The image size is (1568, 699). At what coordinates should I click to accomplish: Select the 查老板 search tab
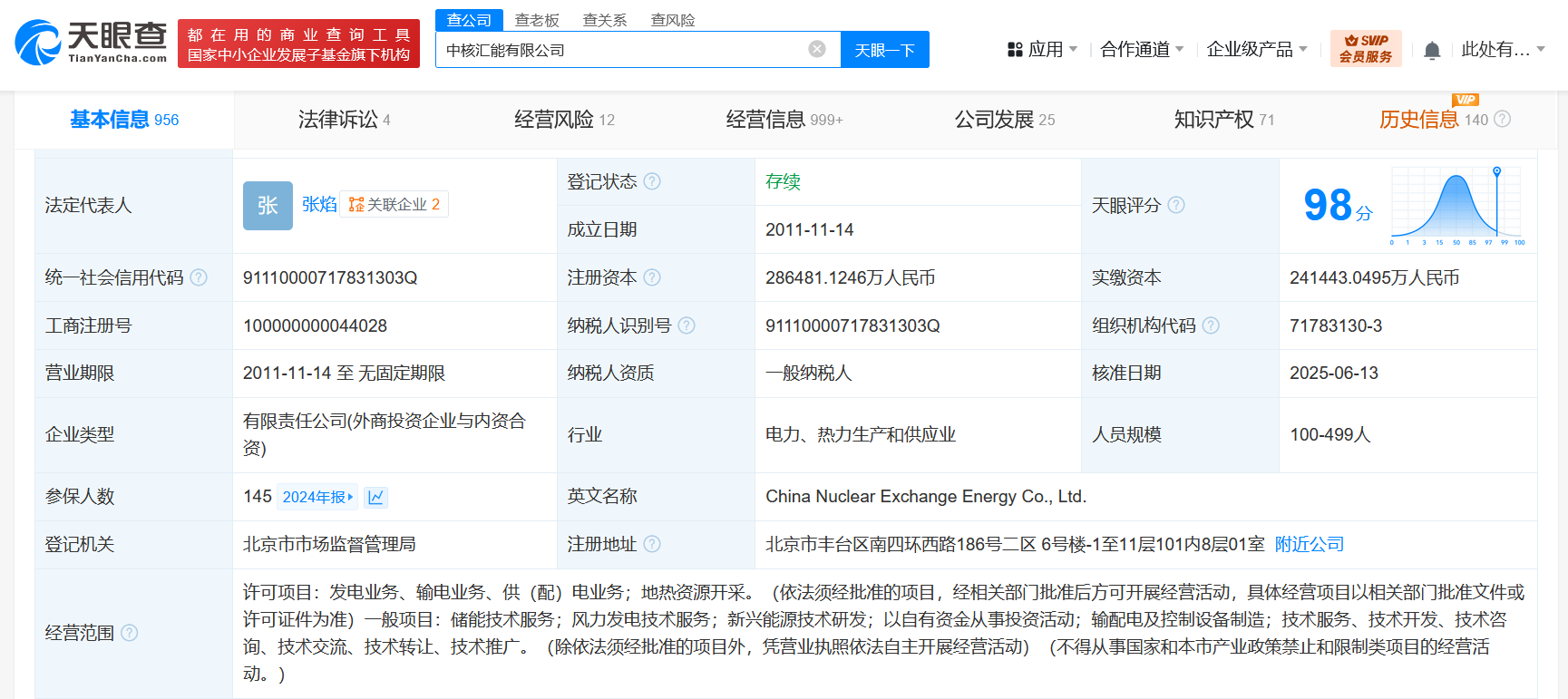tap(537, 20)
